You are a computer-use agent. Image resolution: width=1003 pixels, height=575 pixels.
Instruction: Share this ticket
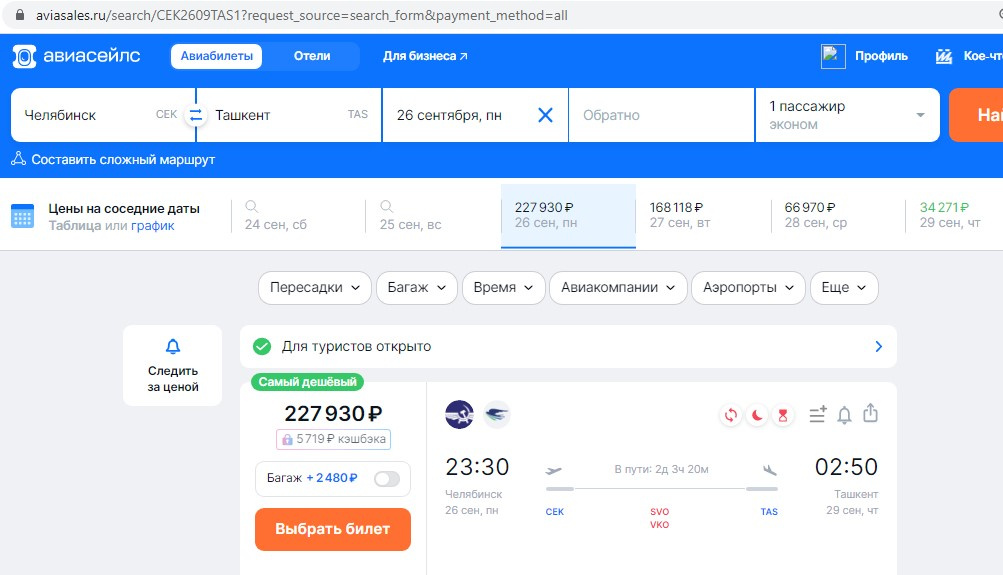871,413
